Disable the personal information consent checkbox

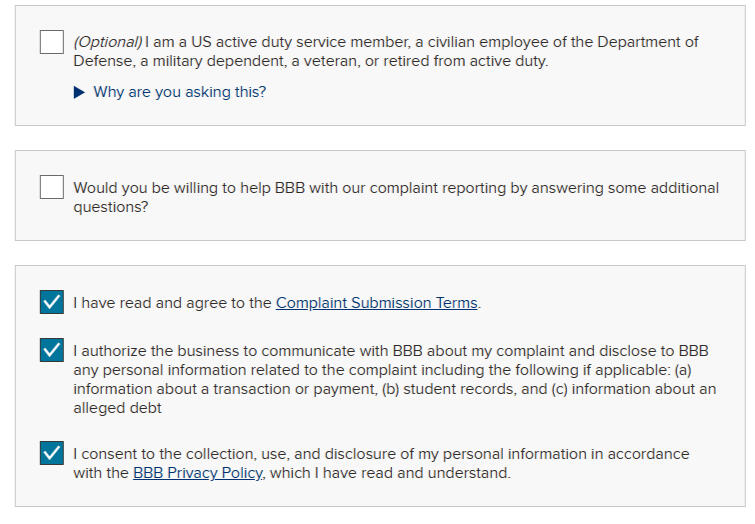pos(52,453)
